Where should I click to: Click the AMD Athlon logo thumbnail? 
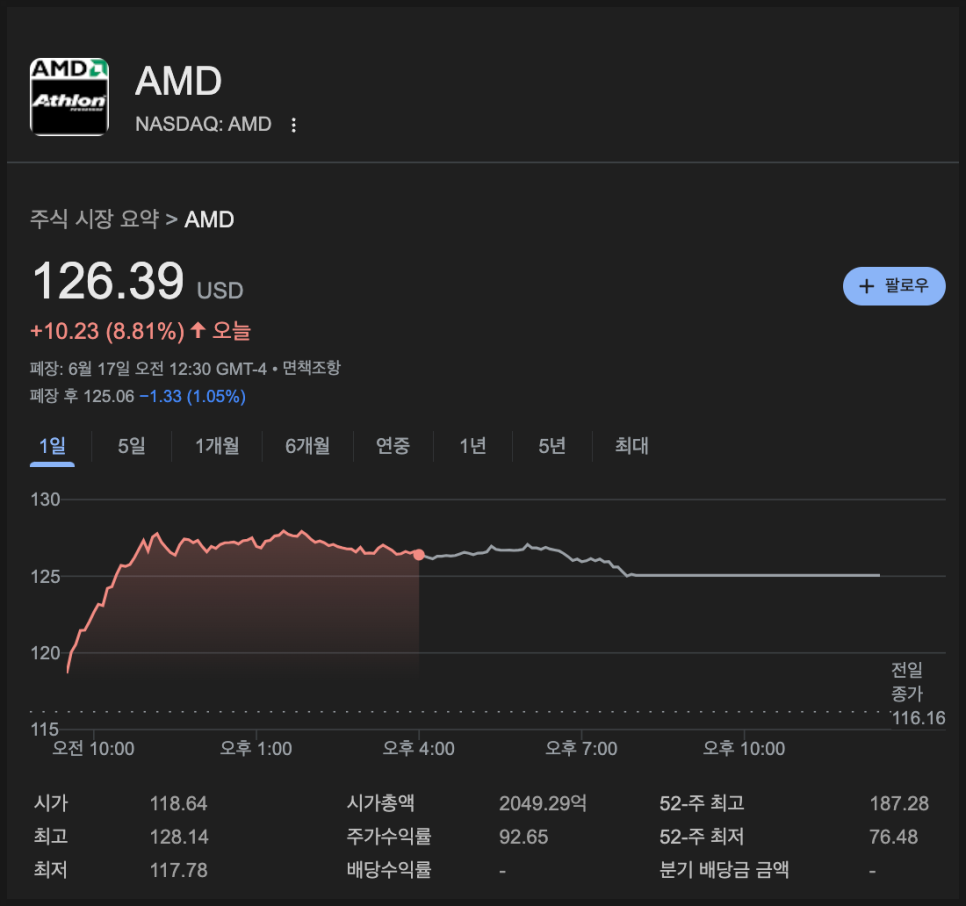(x=70, y=97)
